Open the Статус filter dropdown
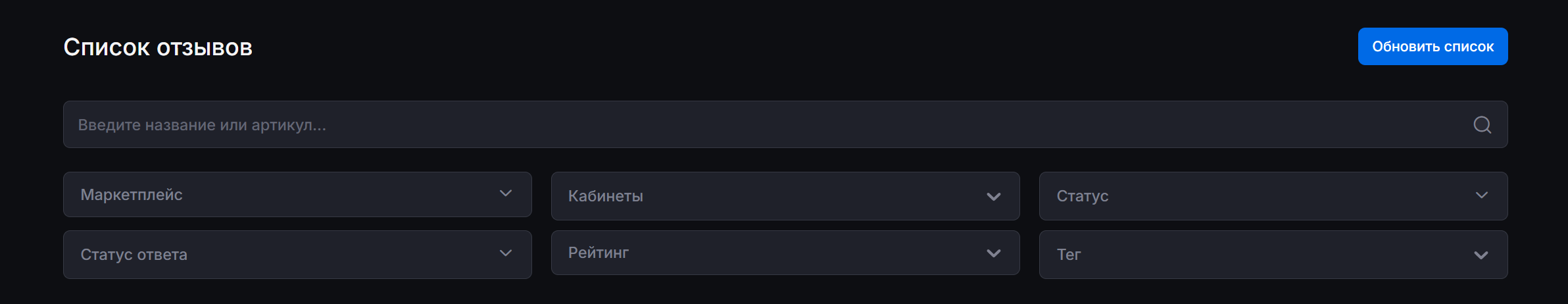Screen dimensions: 1568x304 [1273, 196]
